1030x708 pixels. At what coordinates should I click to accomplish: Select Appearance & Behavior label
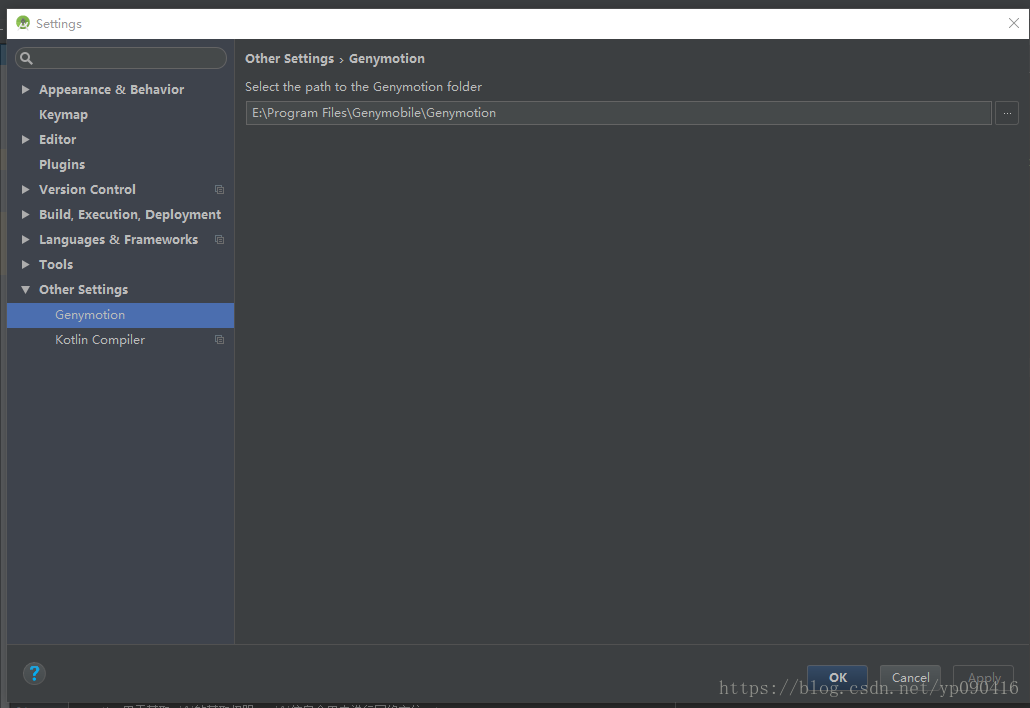coord(111,89)
